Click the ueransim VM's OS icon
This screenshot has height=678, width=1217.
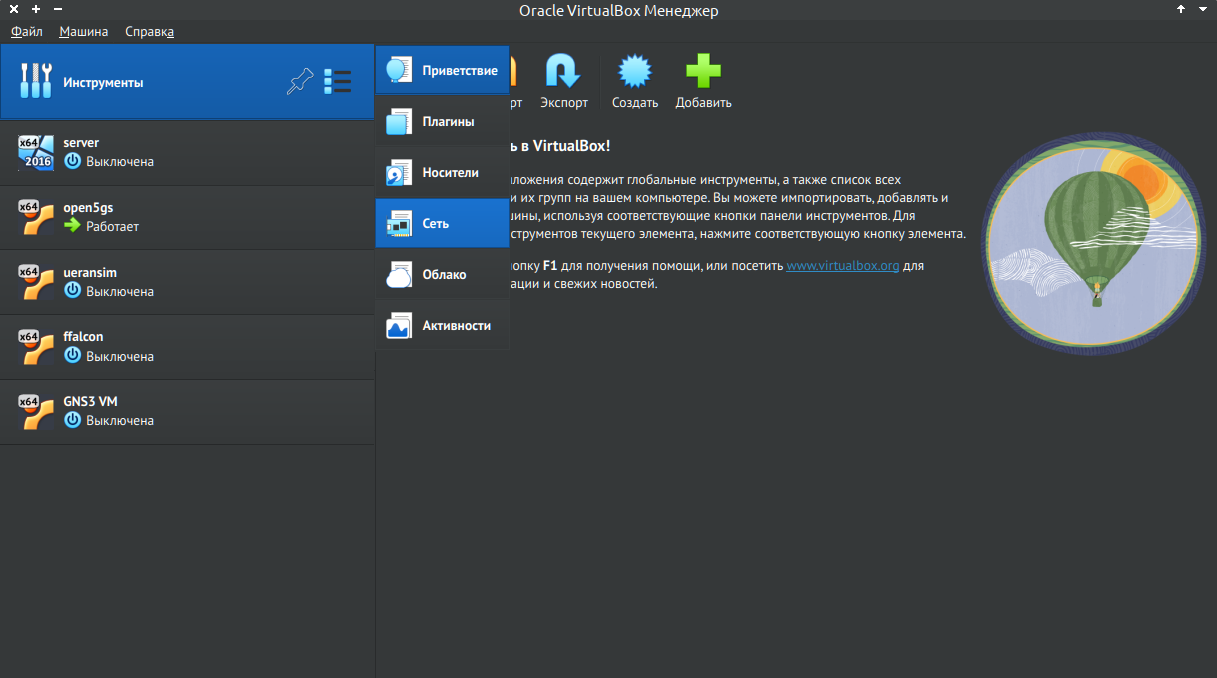[36, 282]
